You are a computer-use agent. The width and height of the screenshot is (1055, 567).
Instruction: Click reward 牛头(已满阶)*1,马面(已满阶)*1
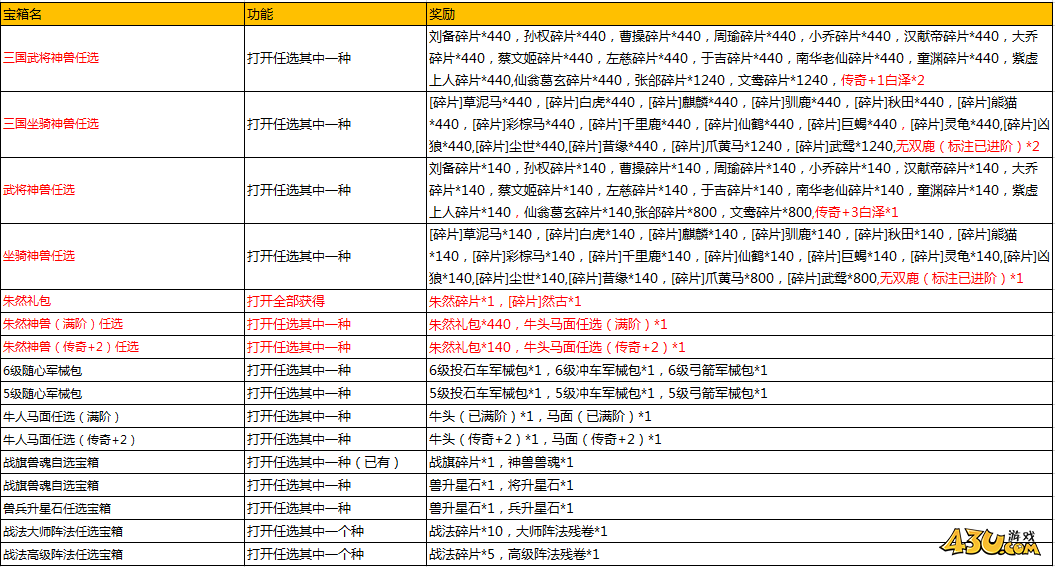[x=540, y=416]
